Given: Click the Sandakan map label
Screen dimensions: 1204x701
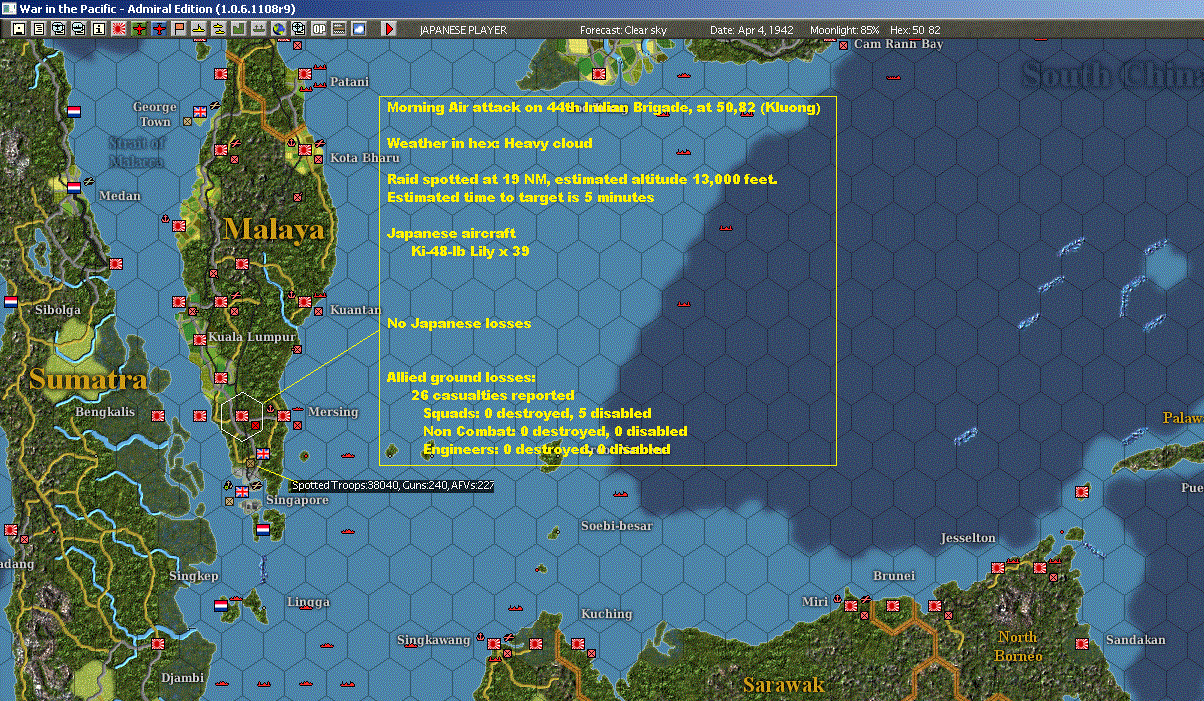Looking at the screenshot, I should click(1137, 639).
